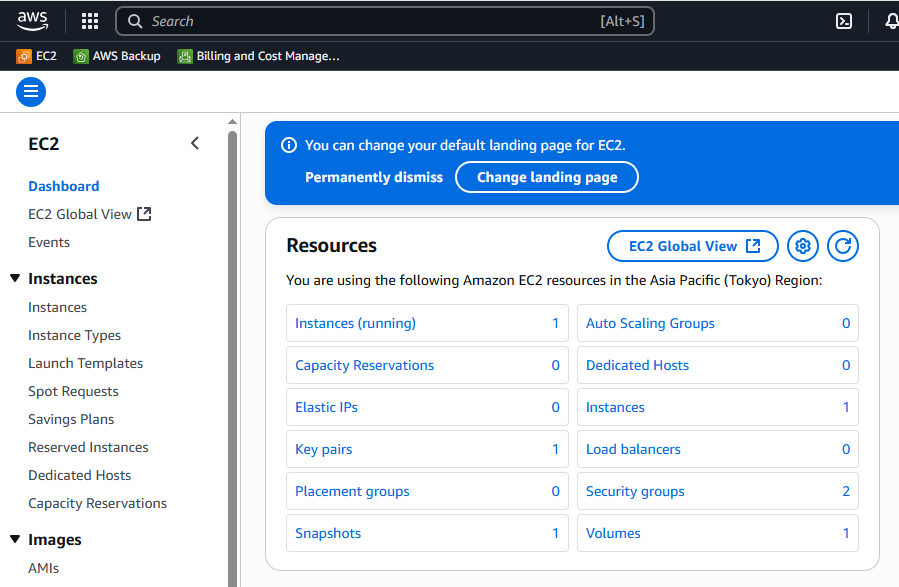Click Permanently dismiss in the banner
The width and height of the screenshot is (899, 587).
[x=374, y=177]
